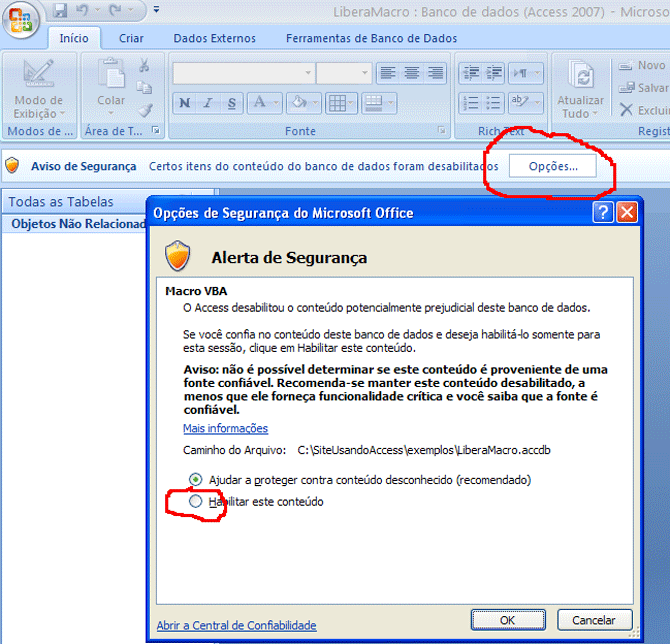This screenshot has width=670, height=644.
Task: Open fill color dropdown arrow
Action: point(316,103)
